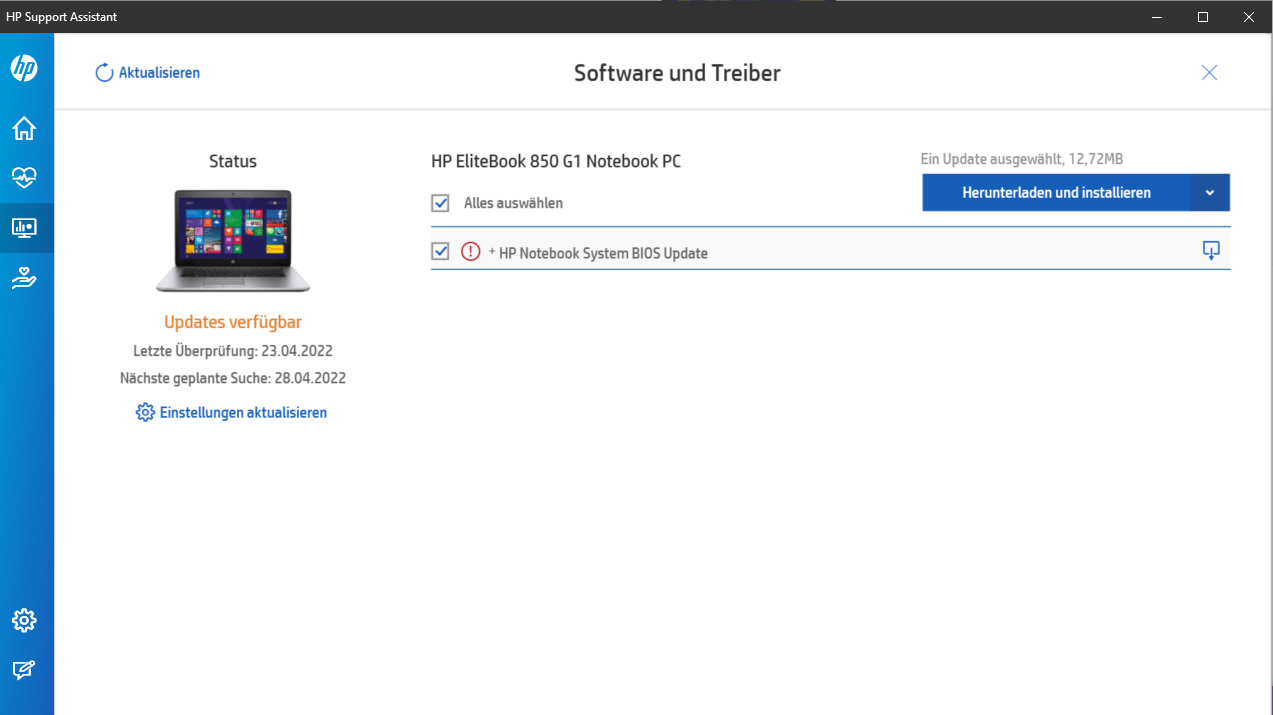Screen dimensions: 1273x715
Task: Open the feedback icon in sidebar
Action: [x=24, y=670]
